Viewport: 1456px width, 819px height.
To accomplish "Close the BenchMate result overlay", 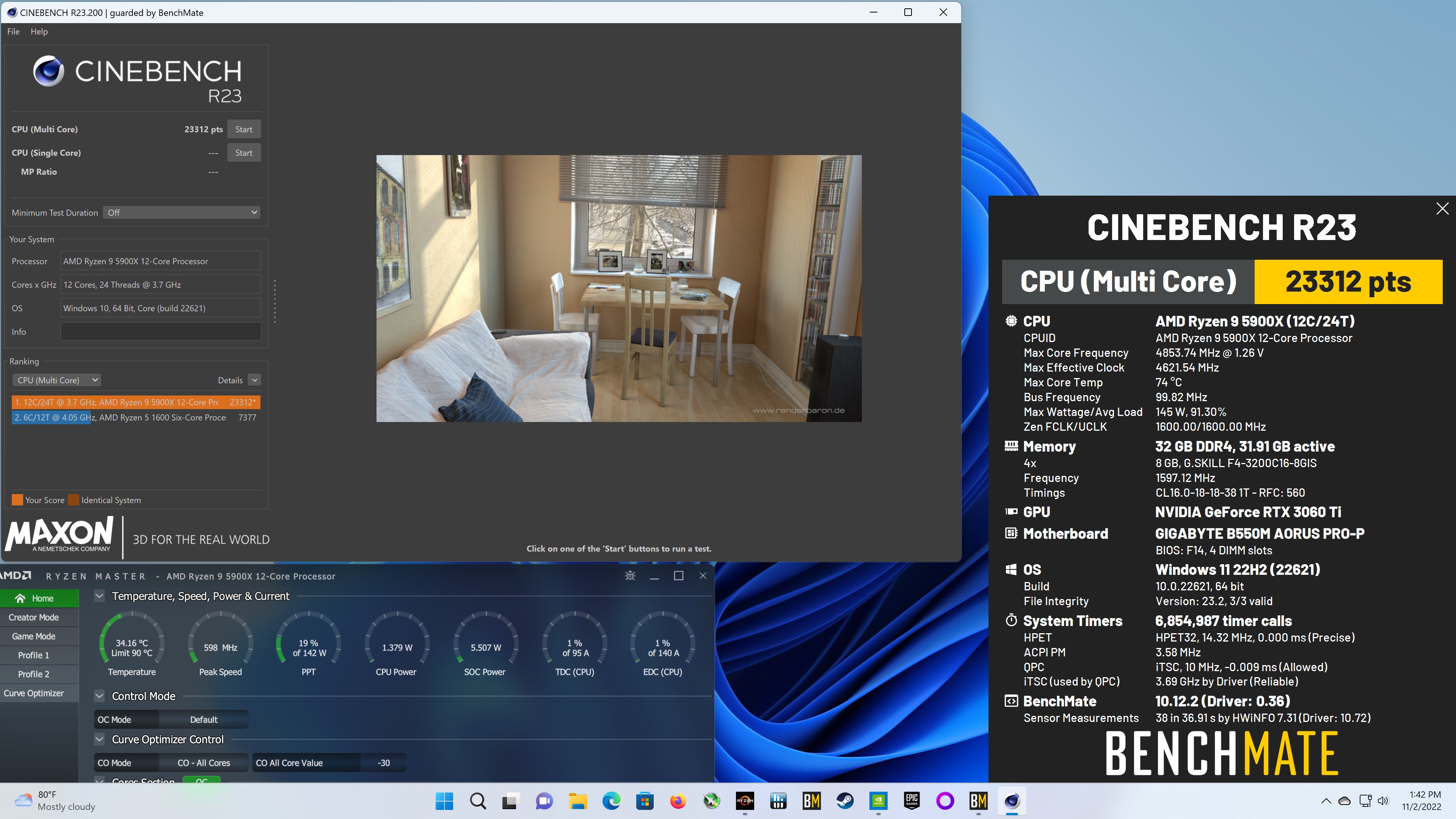I will tap(1442, 209).
